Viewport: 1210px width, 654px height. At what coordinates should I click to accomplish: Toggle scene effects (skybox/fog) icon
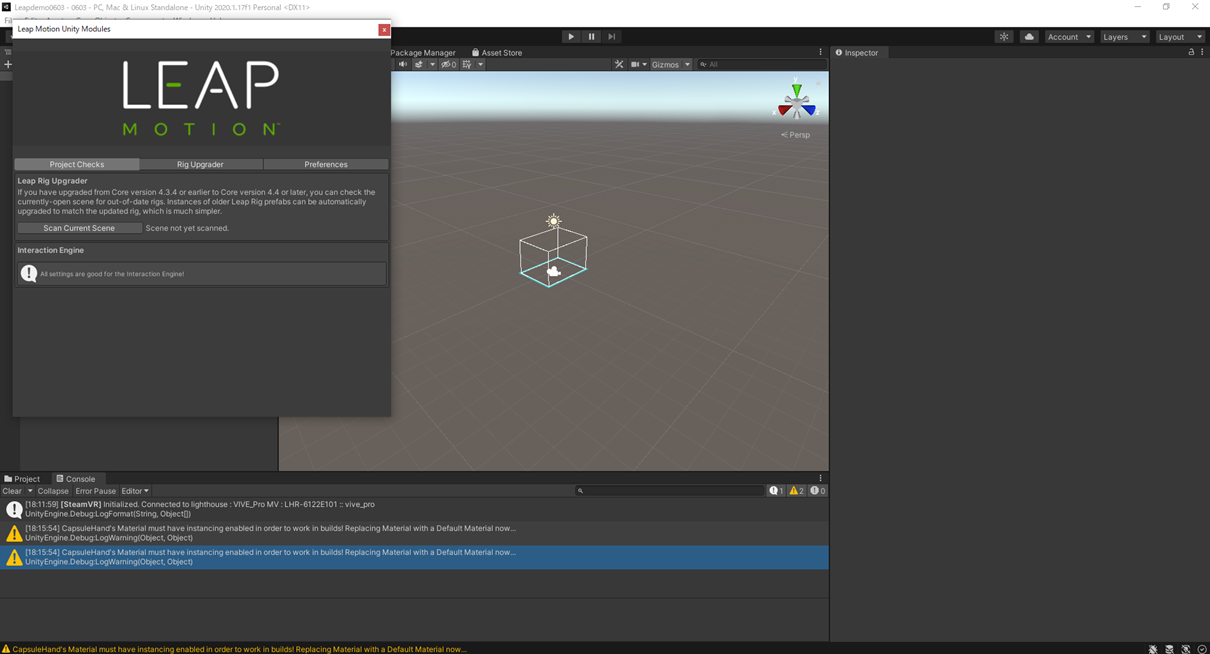click(x=419, y=64)
